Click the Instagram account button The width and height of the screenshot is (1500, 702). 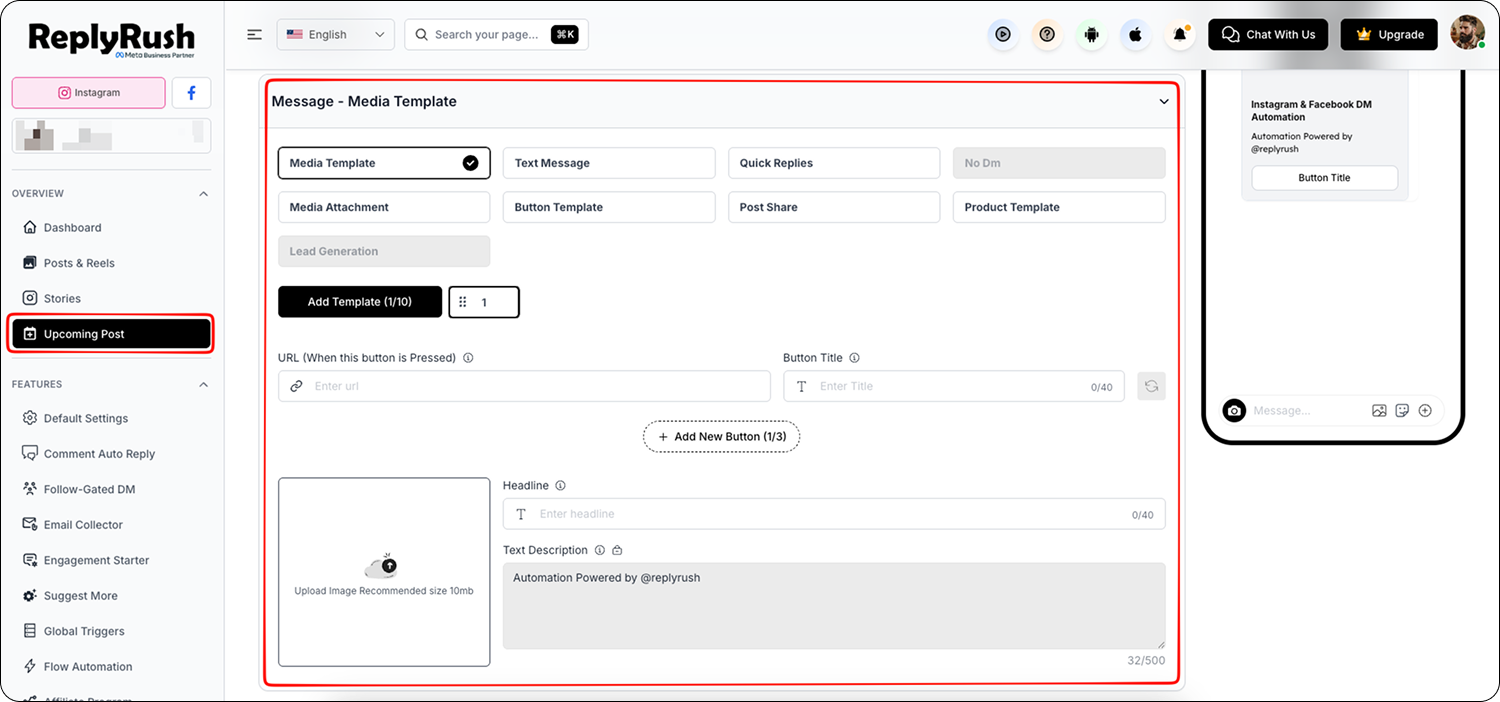click(x=89, y=93)
